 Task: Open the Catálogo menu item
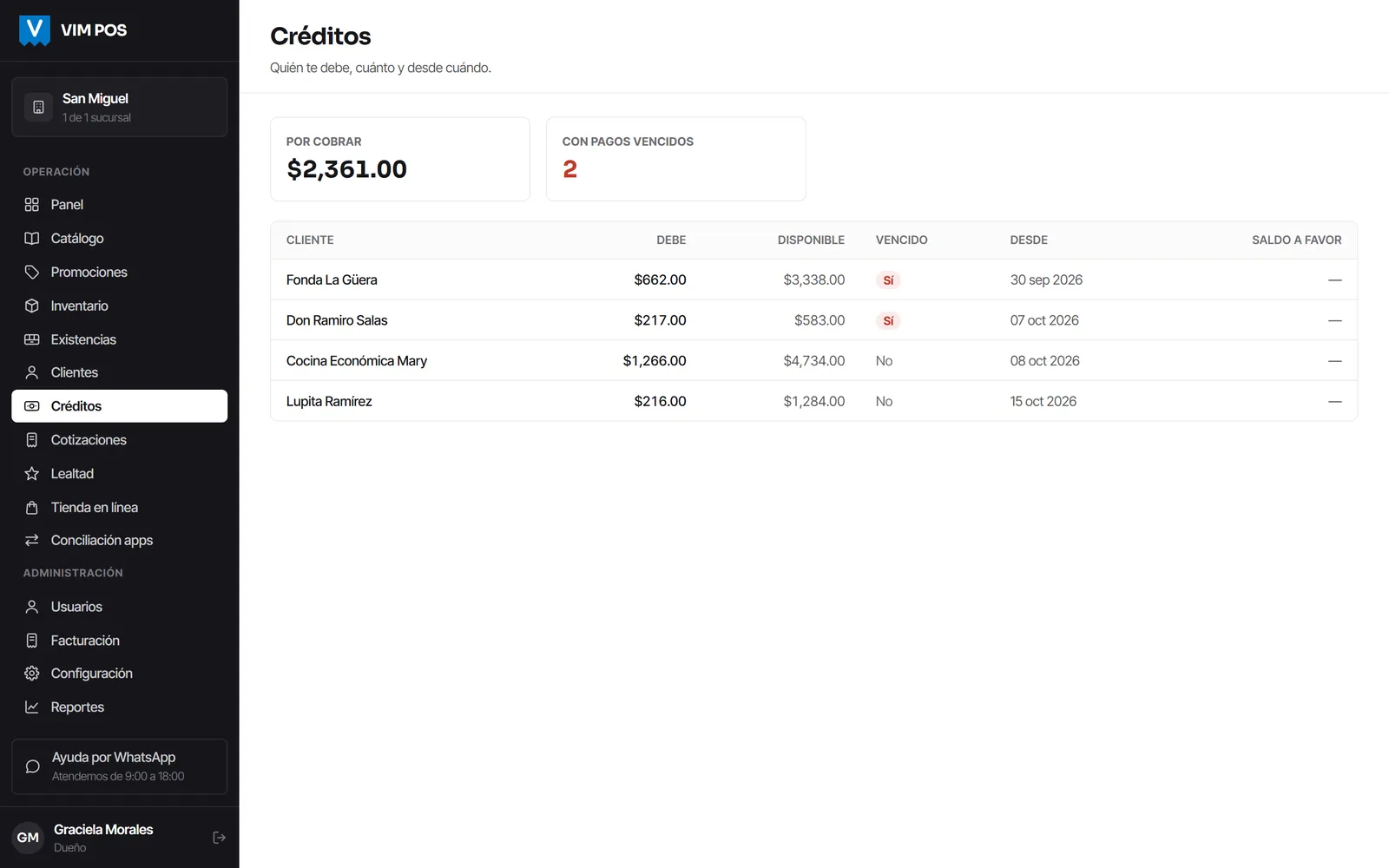click(x=120, y=239)
